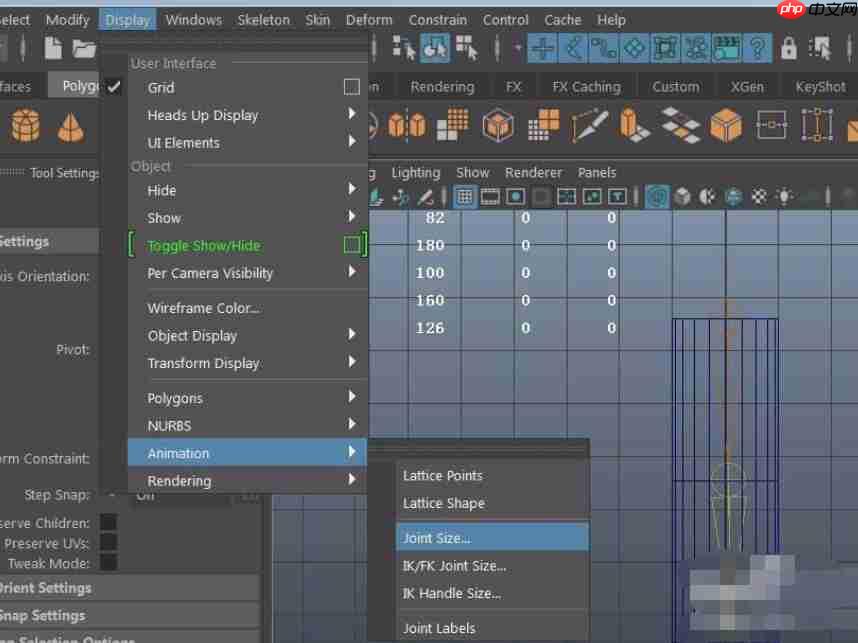This screenshot has height=643, width=858.
Task: Click the lock selection padlock icon
Action: coord(789,48)
